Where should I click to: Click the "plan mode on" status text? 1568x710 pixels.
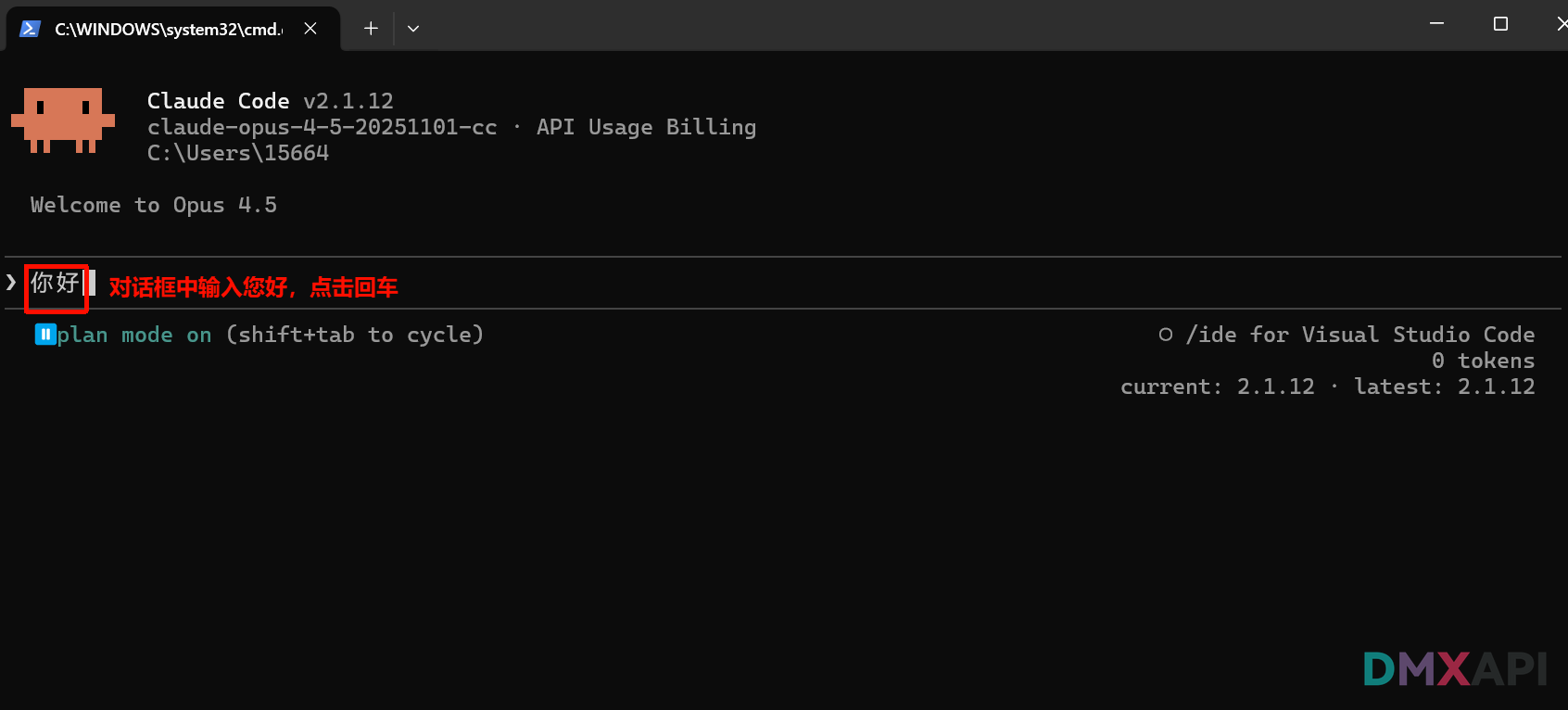pos(134,335)
